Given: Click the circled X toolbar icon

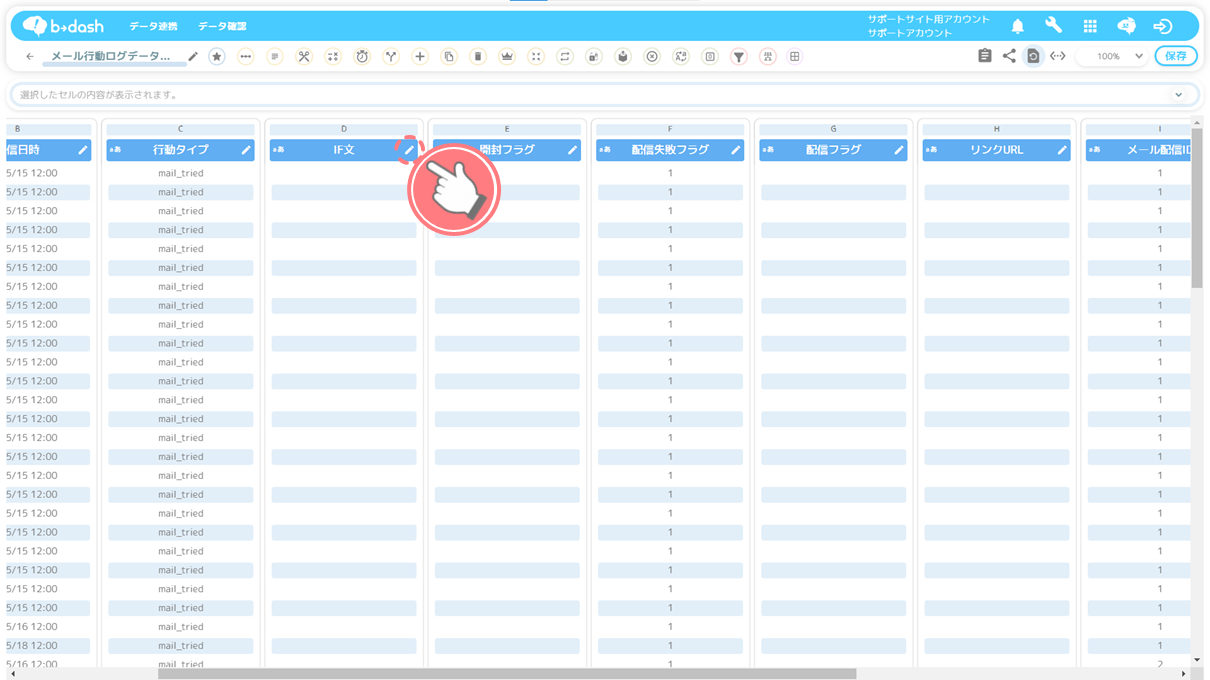Looking at the screenshot, I should 652,57.
